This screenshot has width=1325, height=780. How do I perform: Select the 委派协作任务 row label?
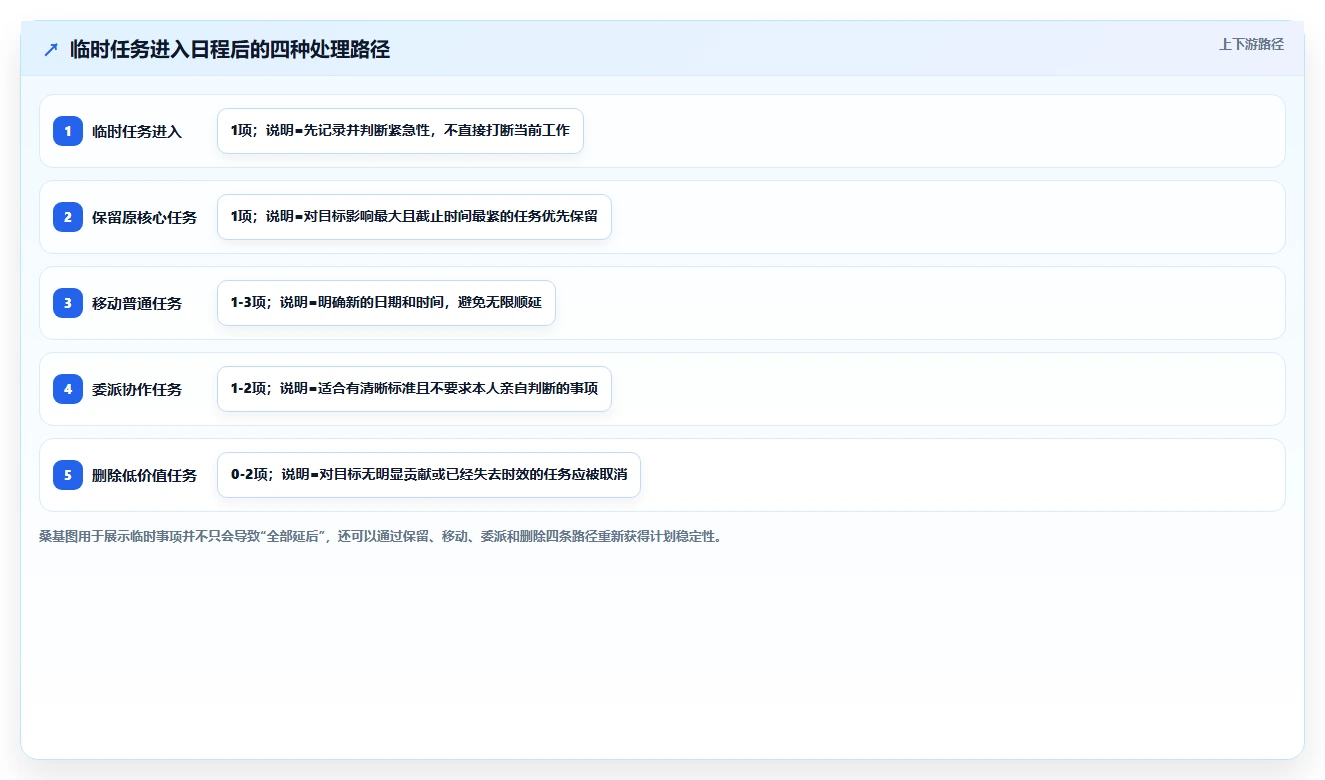point(137,389)
